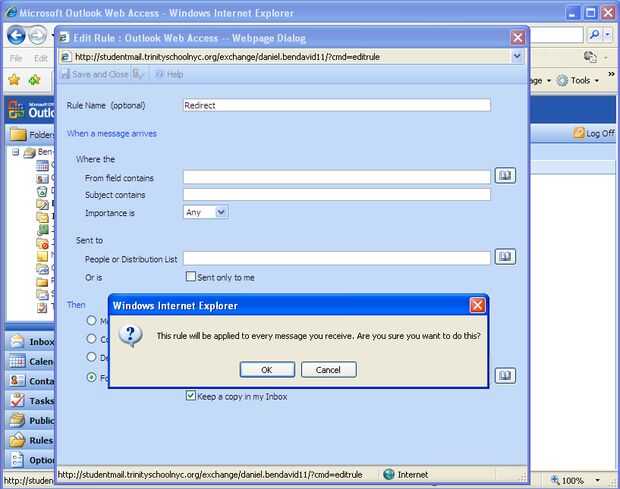Select the selected Forward radio option

tap(91, 377)
